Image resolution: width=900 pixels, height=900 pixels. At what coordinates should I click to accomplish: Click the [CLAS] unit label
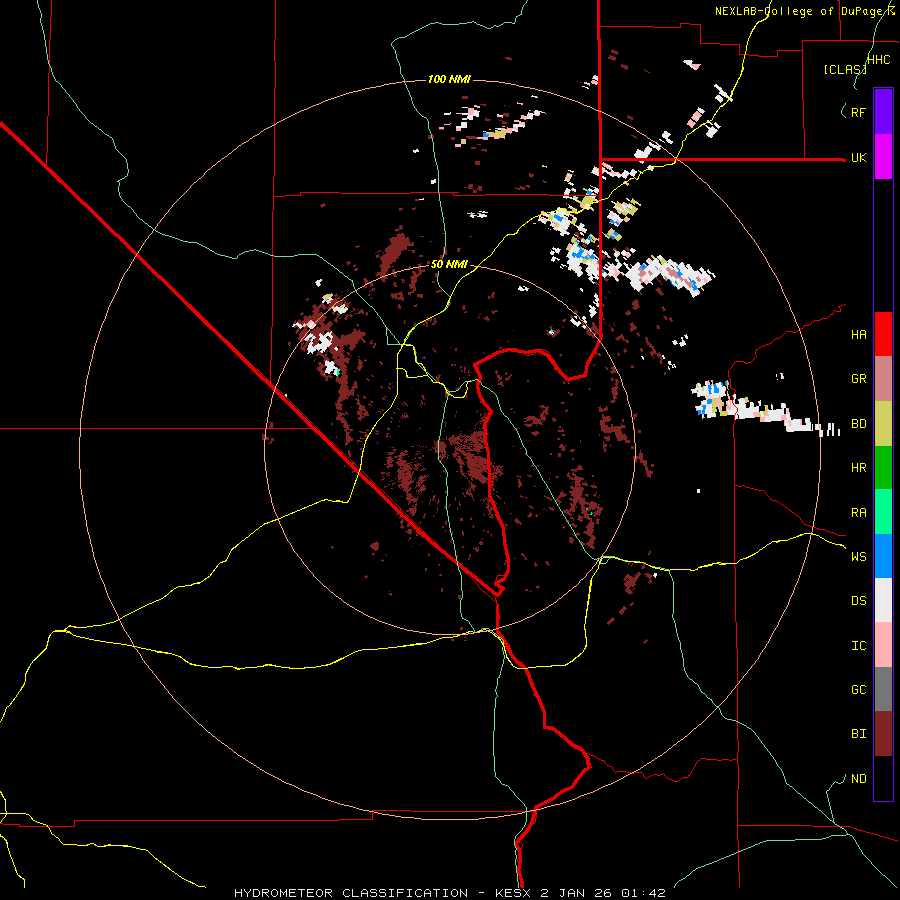click(844, 69)
